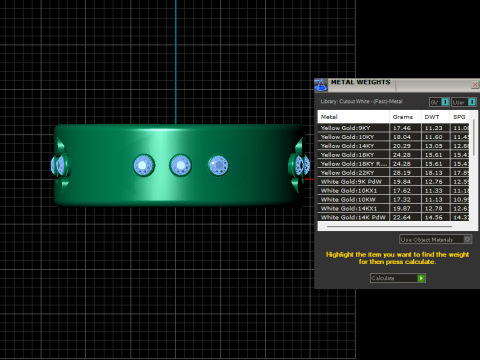Screen dimensions: 480x360
Task: Click the 12.76 DWT value
Action: (x=434, y=182)
